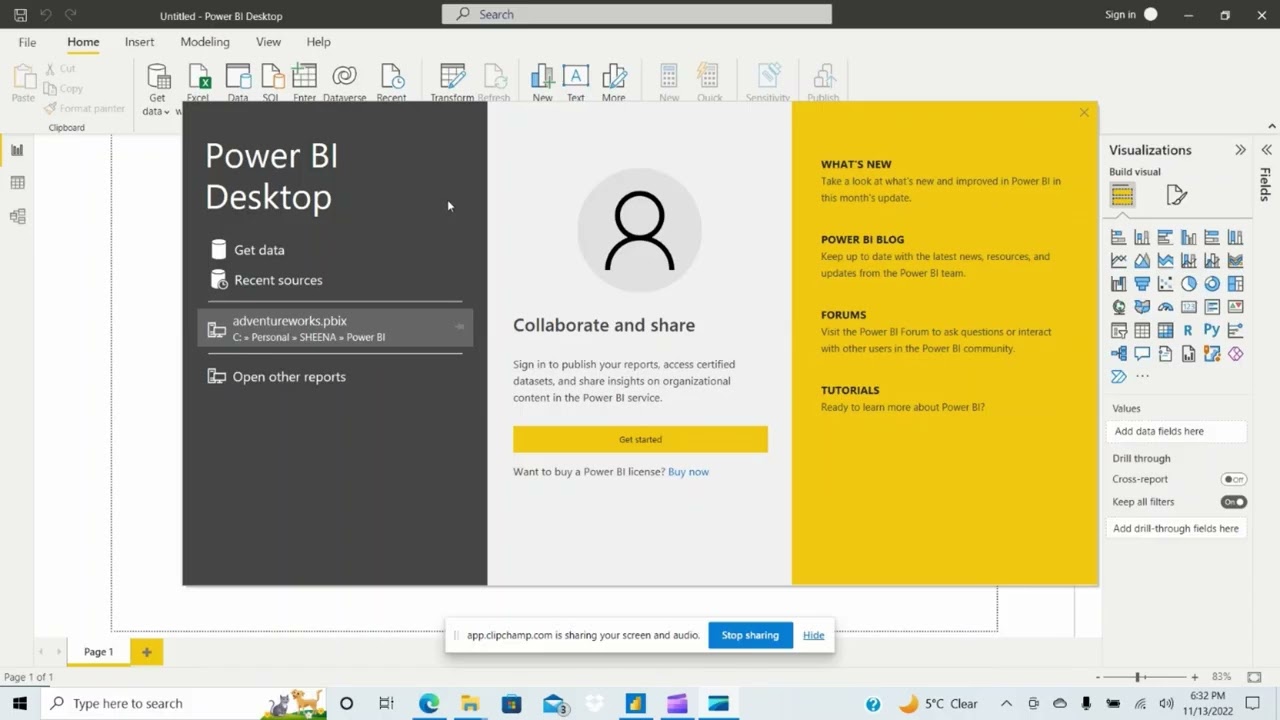Open the File menu
Viewport: 1280px width, 720px height.
(x=27, y=42)
